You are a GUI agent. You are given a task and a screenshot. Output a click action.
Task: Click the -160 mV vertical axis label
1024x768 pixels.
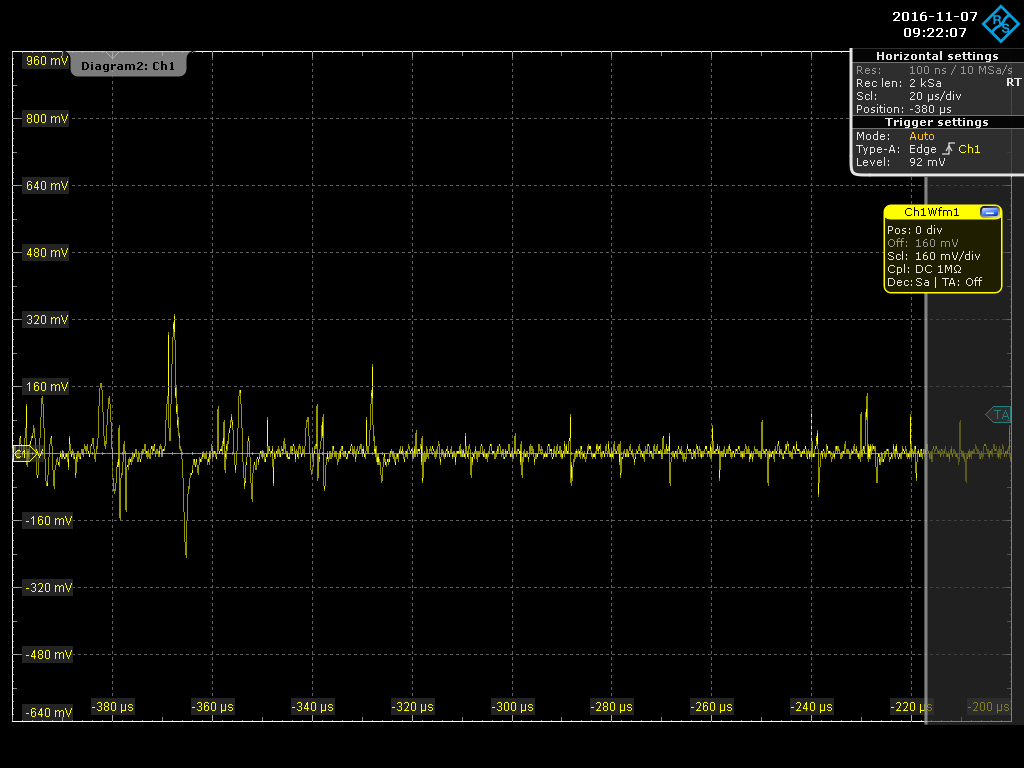point(48,520)
